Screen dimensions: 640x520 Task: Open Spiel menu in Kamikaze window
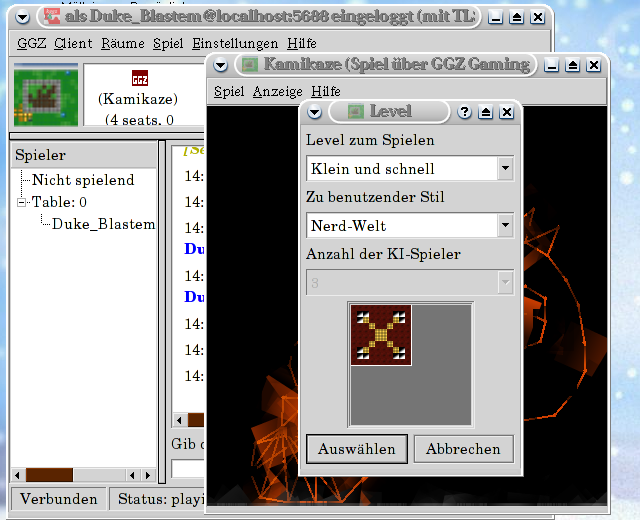pyautogui.click(x=229, y=91)
